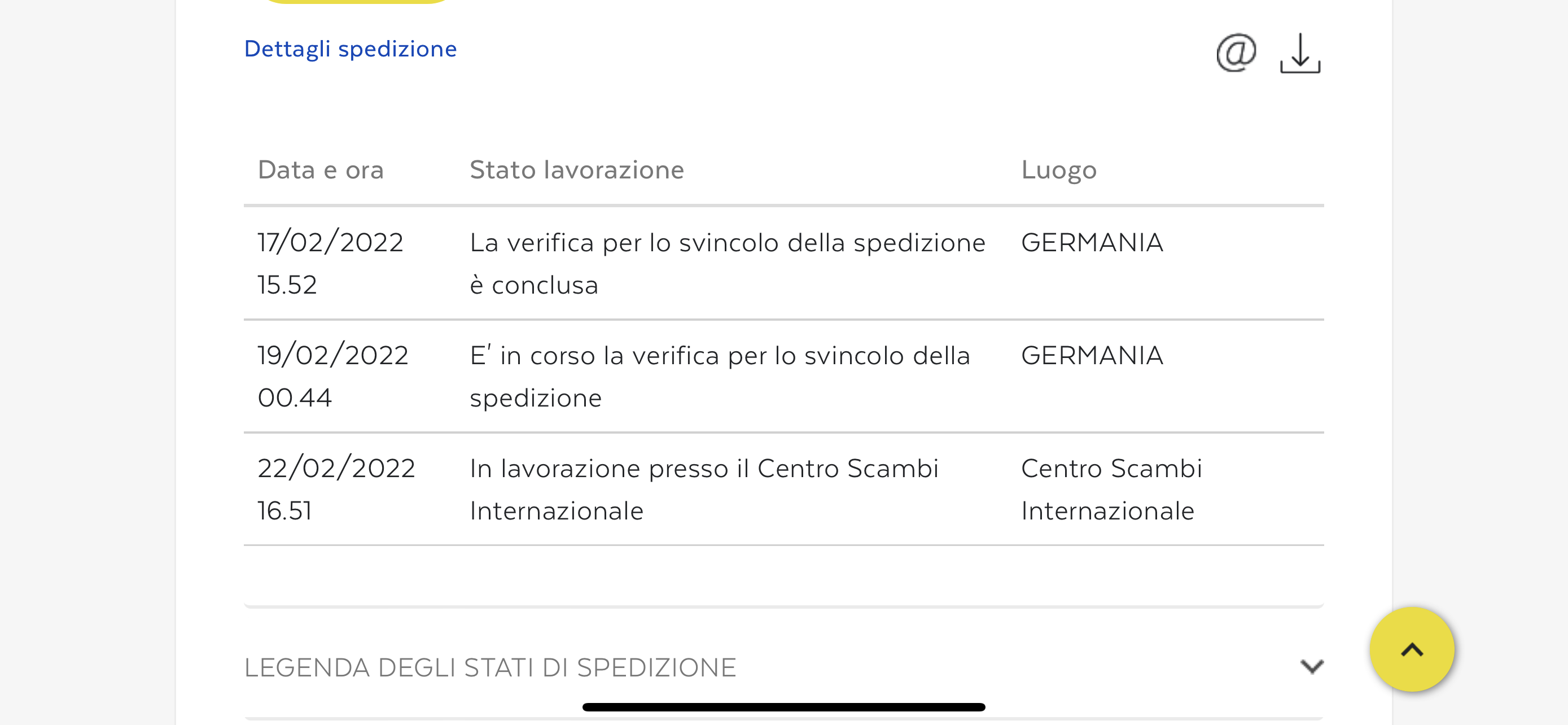Tap the iOS home indicator bar

tap(783, 707)
